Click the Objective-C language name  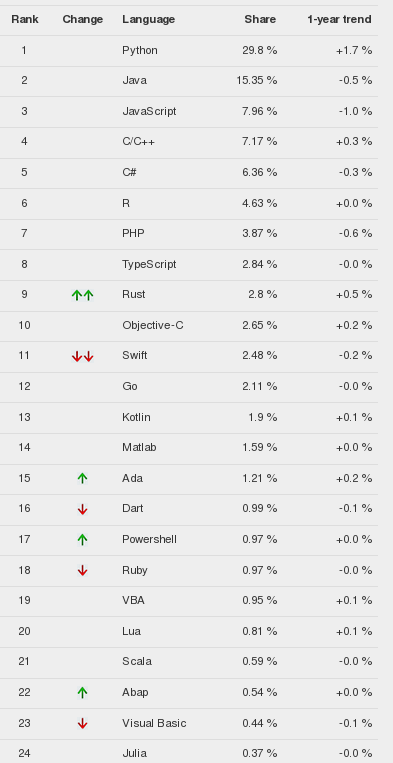tap(153, 325)
